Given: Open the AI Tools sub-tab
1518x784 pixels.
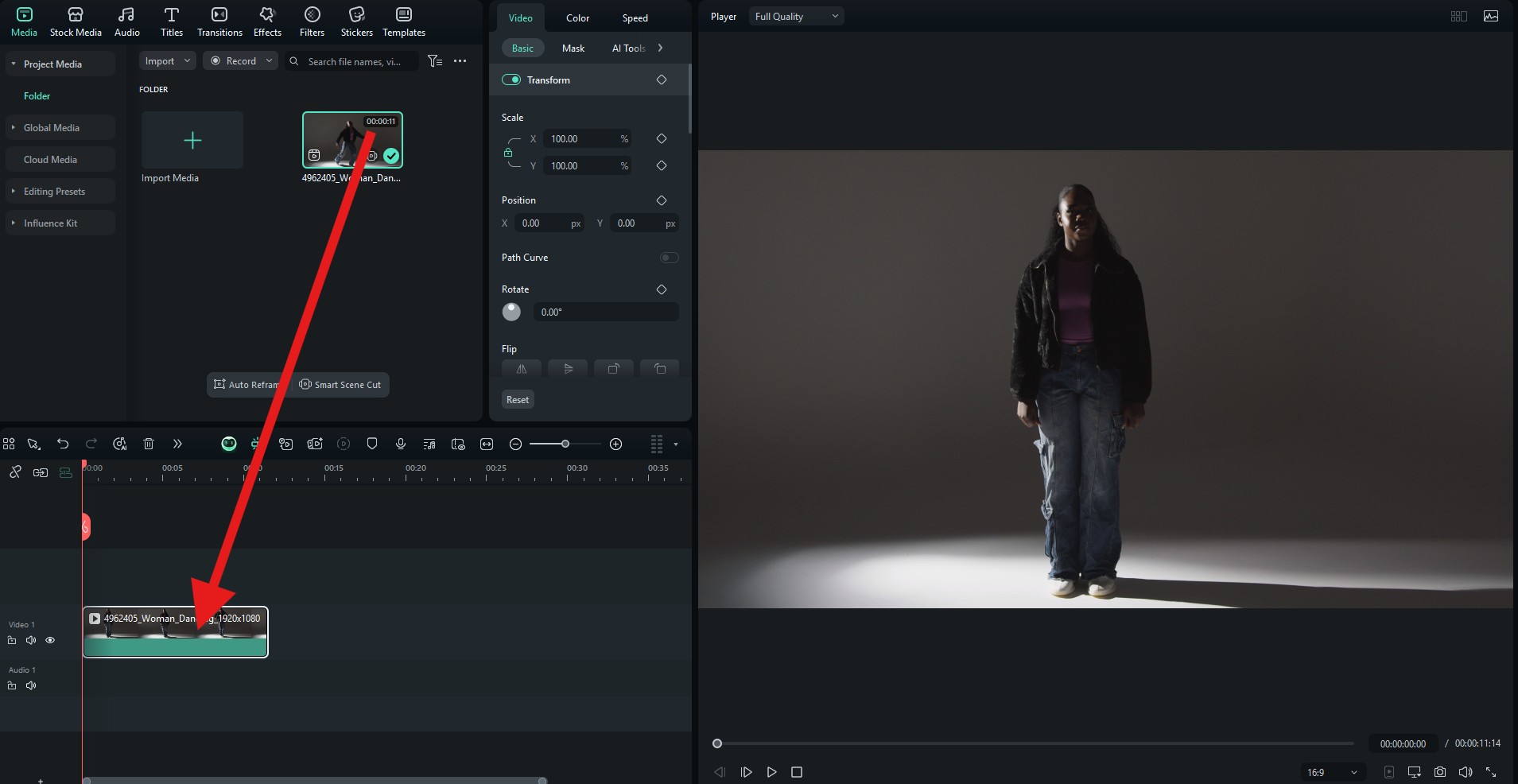Looking at the screenshot, I should [628, 48].
